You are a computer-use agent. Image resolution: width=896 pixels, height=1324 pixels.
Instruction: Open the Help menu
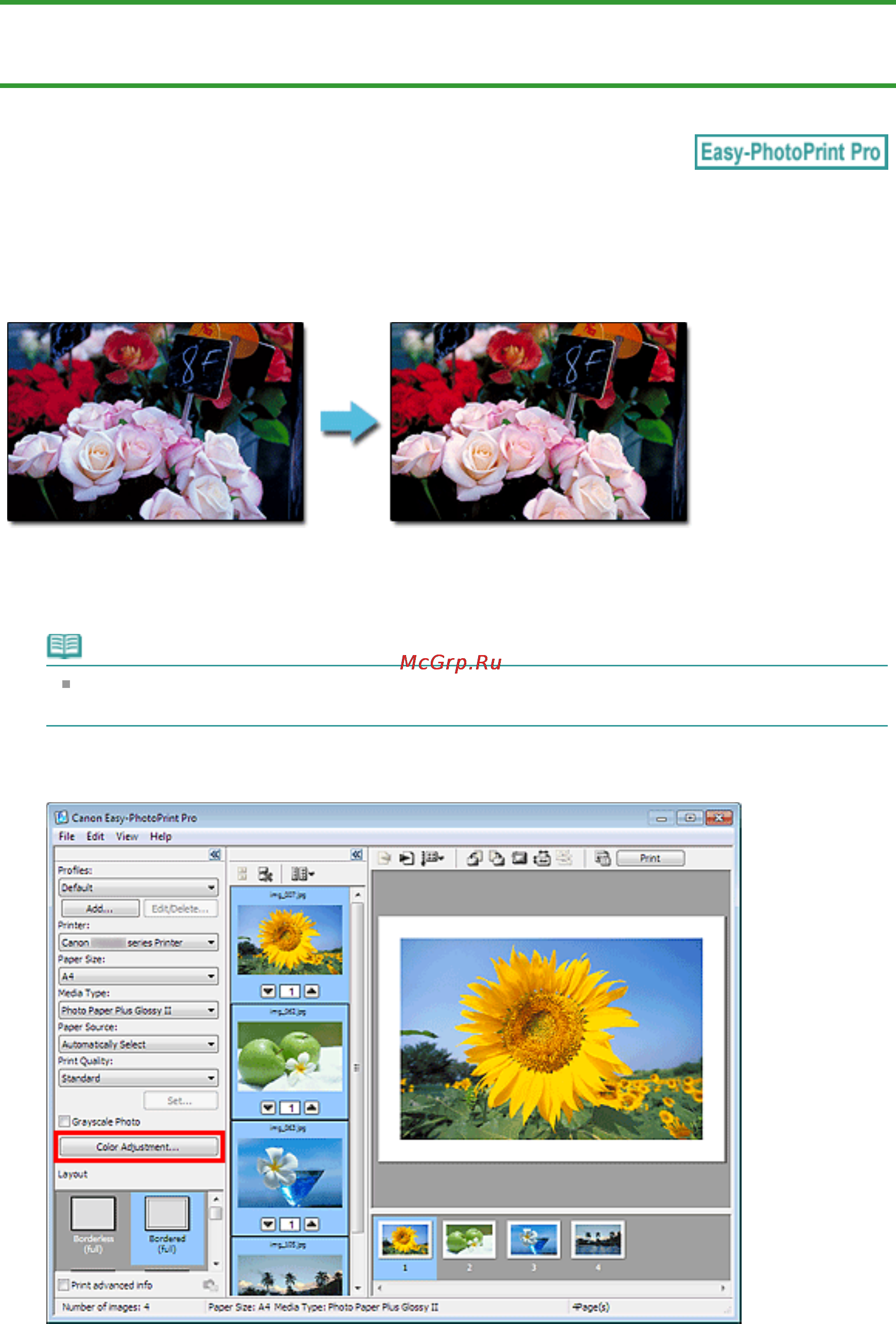(x=161, y=836)
